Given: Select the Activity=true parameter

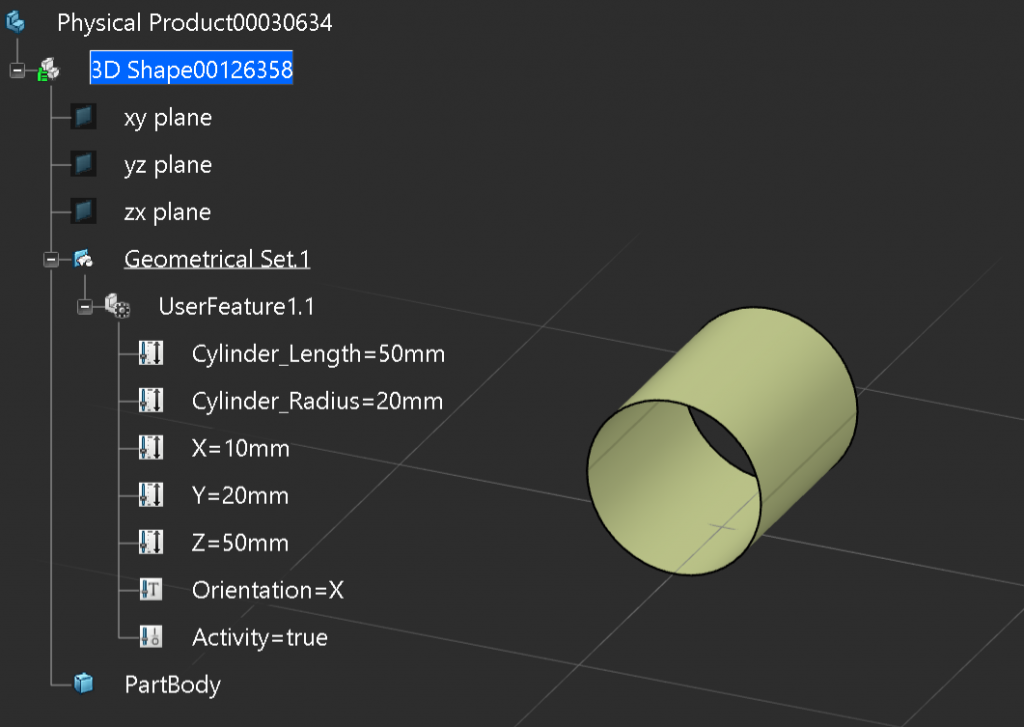Looking at the screenshot, I should pos(259,638).
